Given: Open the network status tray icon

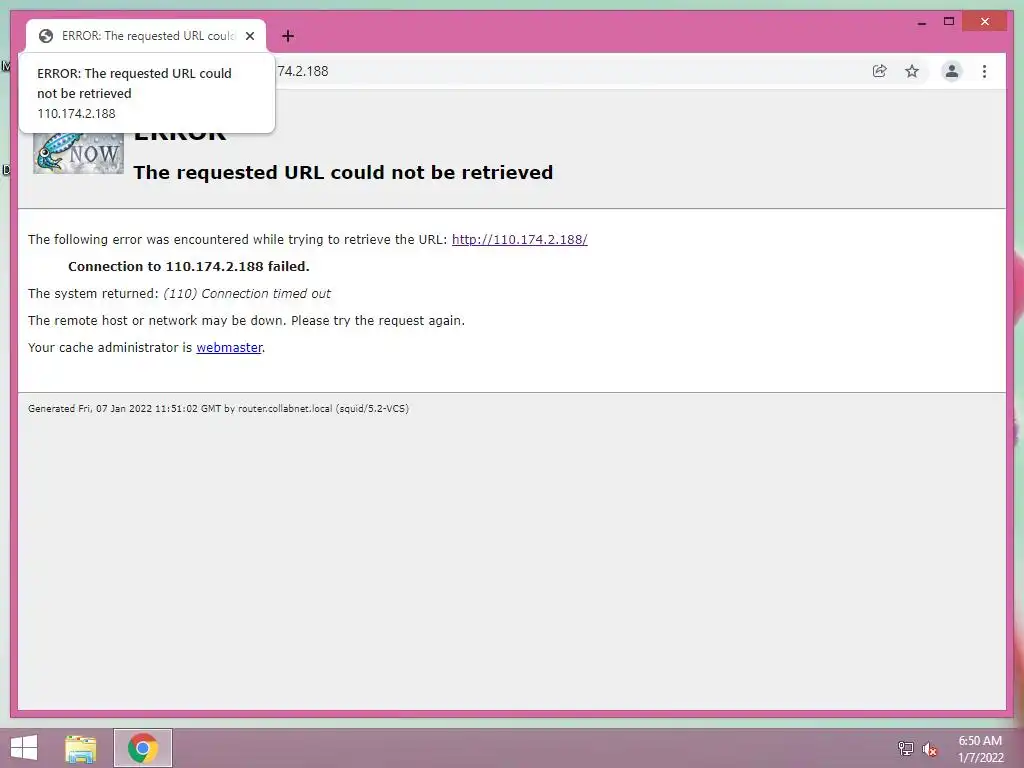Looking at the screenshot, I should pyautogui.click(x=905, y=748).
